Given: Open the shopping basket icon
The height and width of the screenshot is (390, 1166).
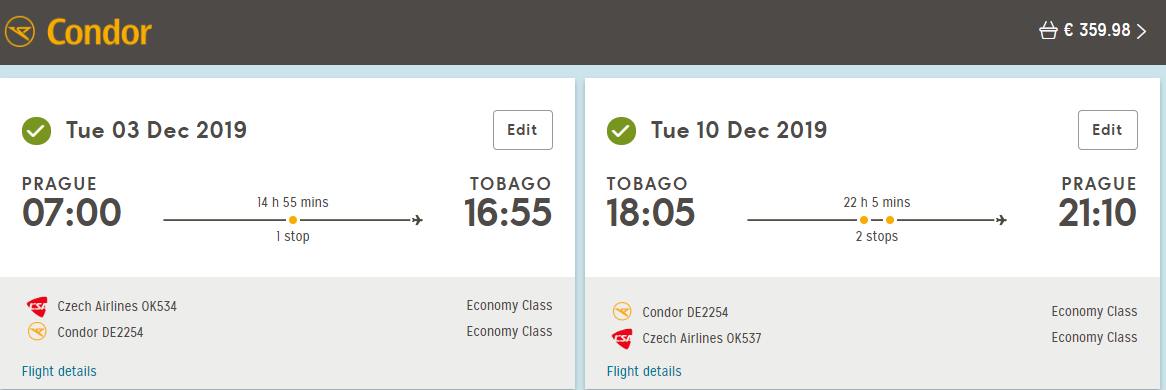Looking at the screenshot, I should pos(1049,31).
